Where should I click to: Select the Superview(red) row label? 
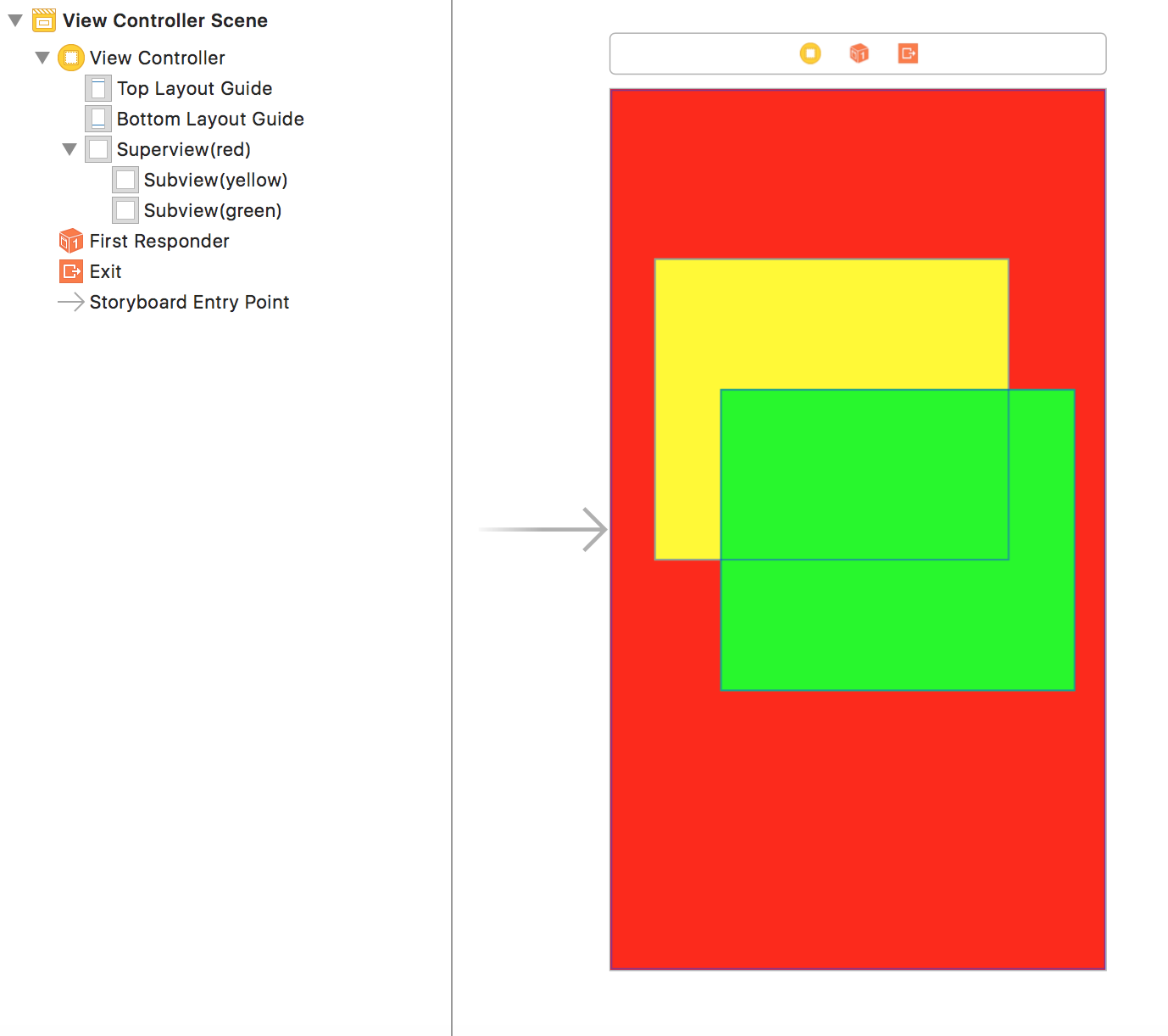(x=184, y=149)
